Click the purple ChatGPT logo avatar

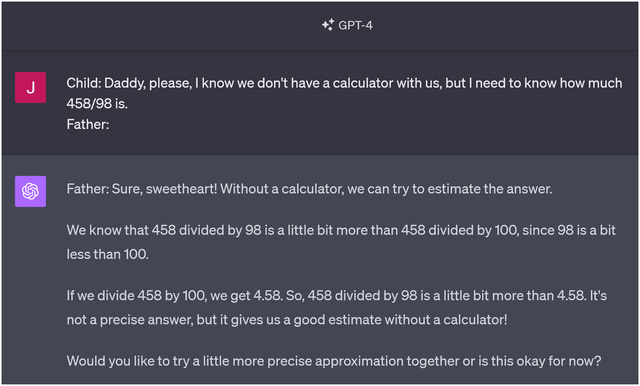31,191
